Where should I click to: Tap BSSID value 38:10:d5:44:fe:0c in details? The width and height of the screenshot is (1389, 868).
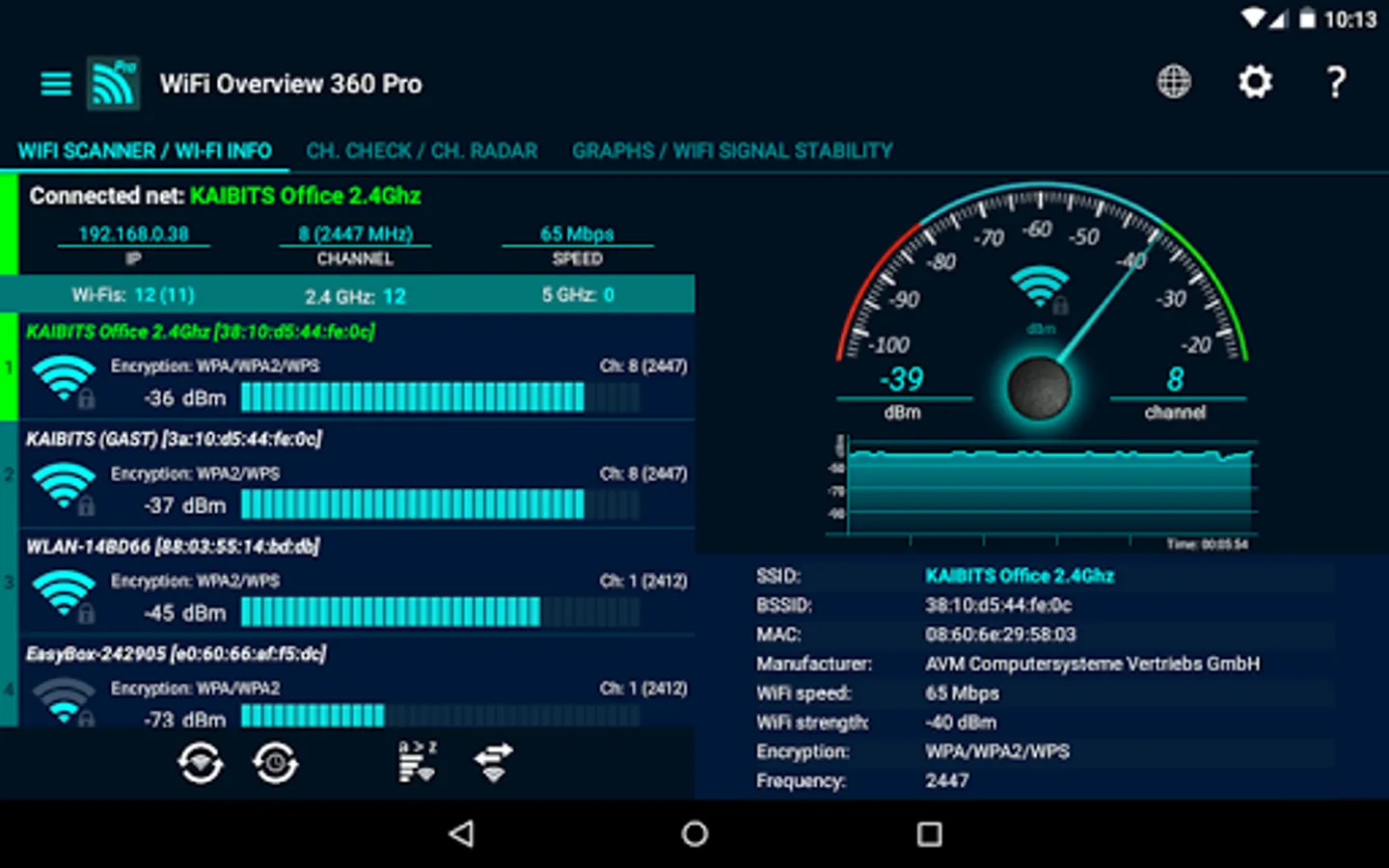[x=998, y=606]
